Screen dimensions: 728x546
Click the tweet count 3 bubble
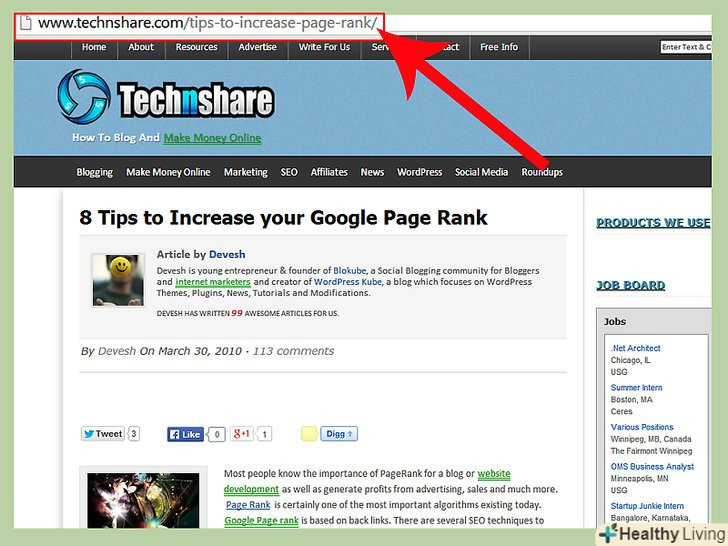tap(134, 434)
